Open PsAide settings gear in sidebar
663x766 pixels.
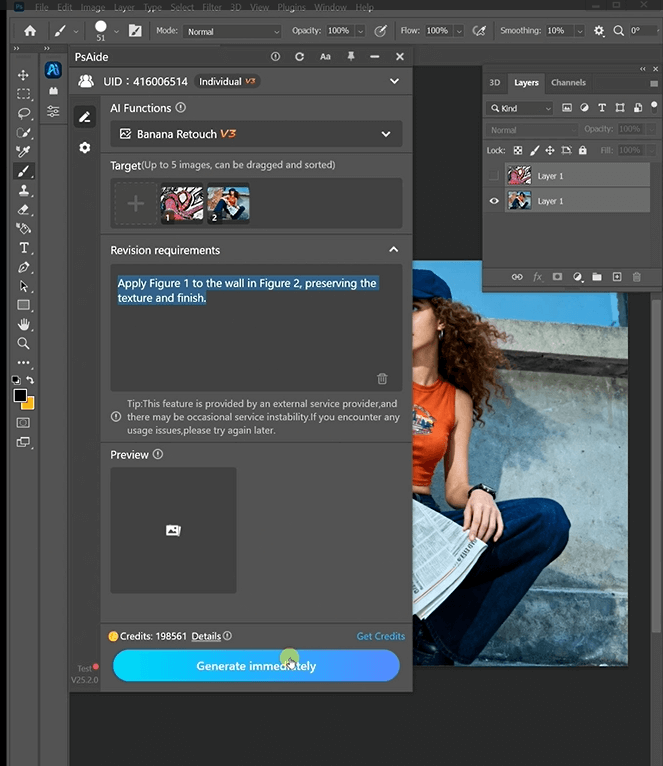click(x=85, y=147)
